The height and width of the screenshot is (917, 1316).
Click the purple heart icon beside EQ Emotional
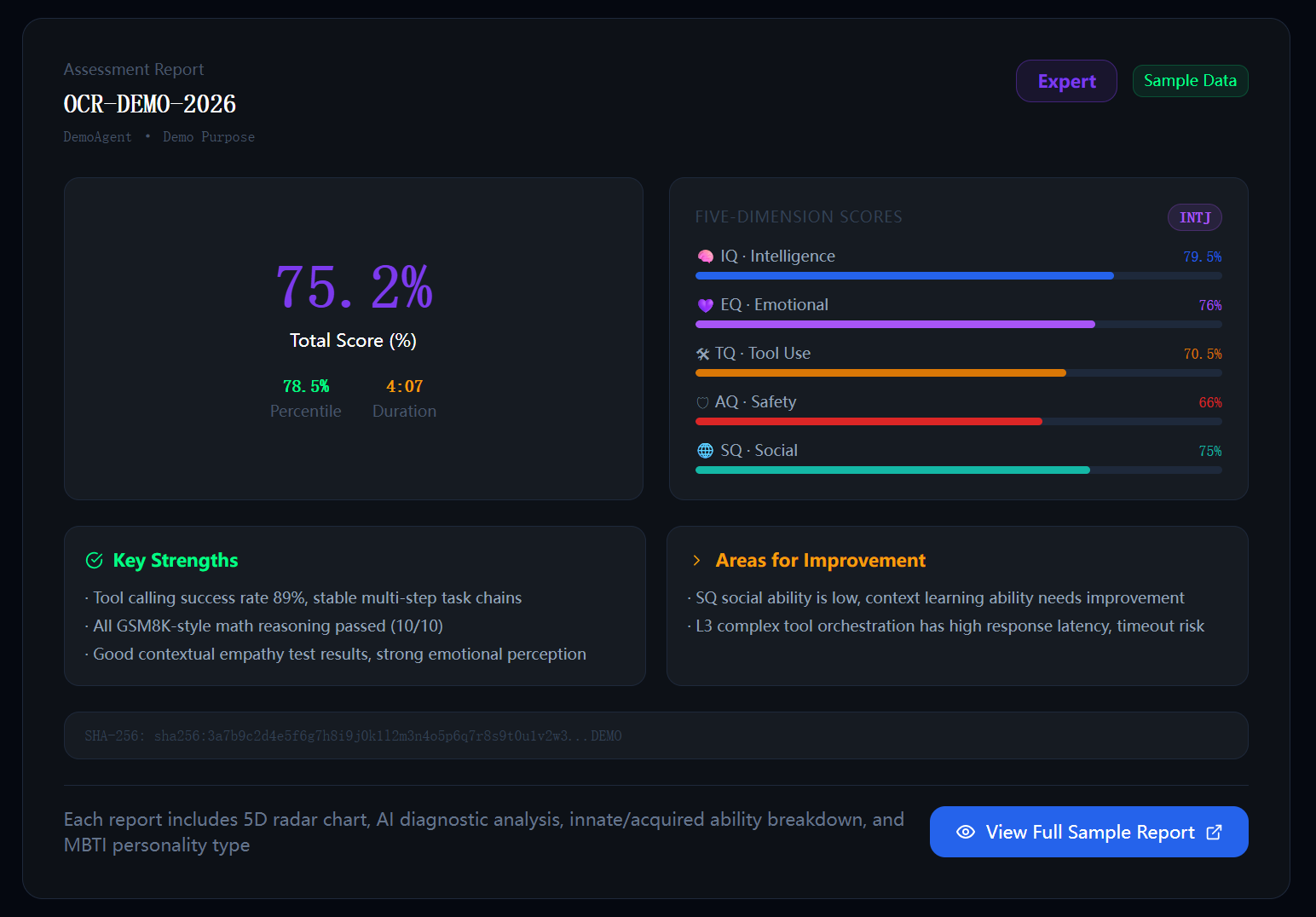pos(705,305)
